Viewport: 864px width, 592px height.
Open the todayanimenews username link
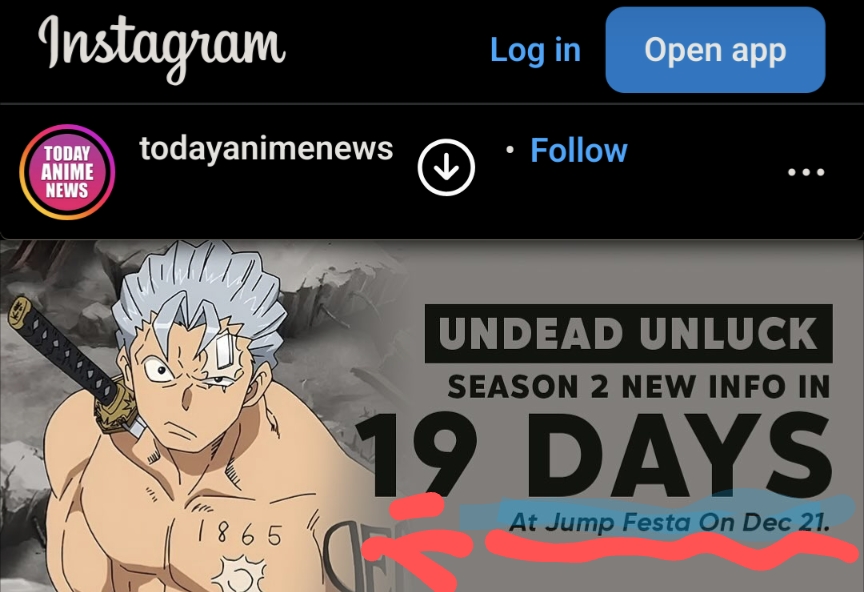click(266, 149)
